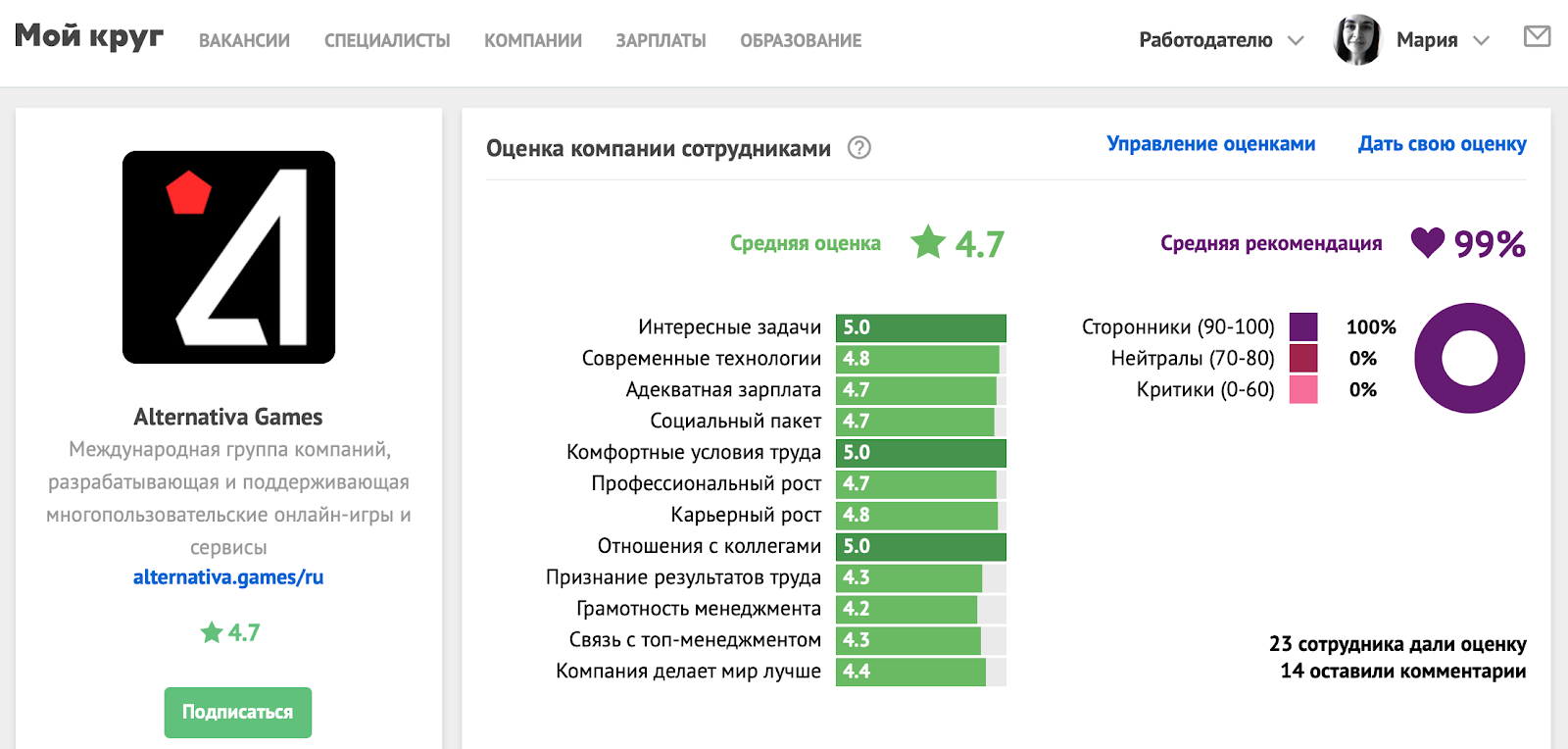Click the Мой круг site logo
1568x749 pixels.
click(x=89, y=37)
